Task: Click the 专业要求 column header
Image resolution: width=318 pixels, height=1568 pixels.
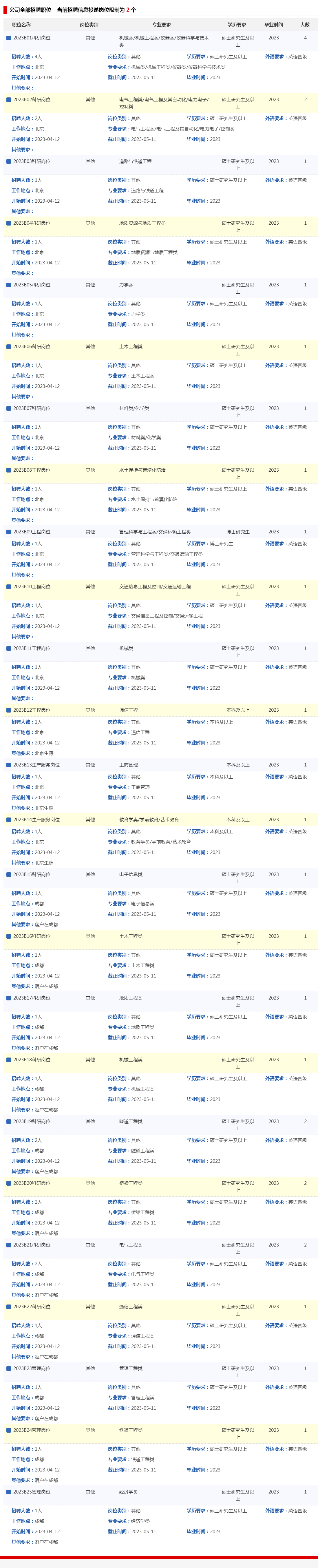Action: (x=161, y=25)
